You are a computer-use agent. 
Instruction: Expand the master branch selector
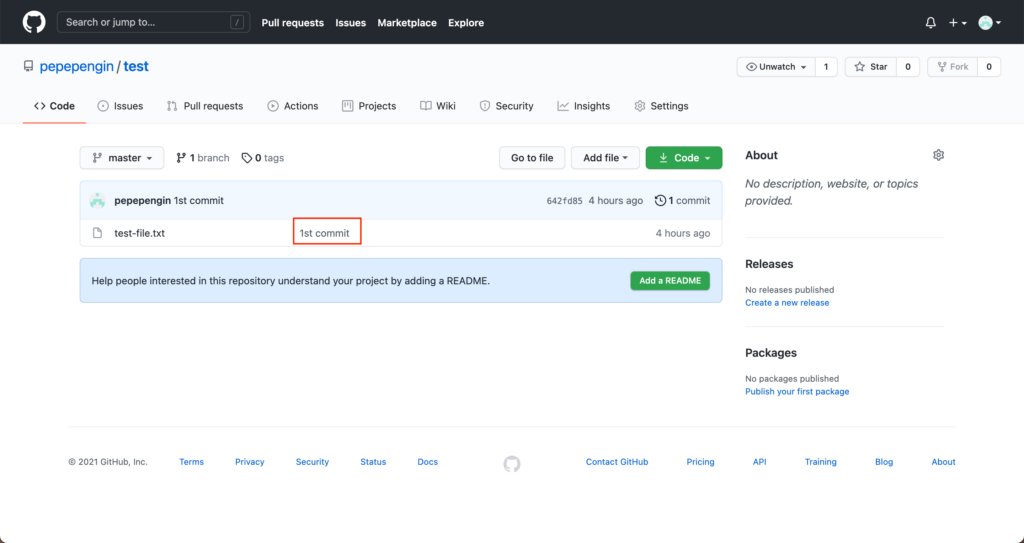[x=122, y=157]
